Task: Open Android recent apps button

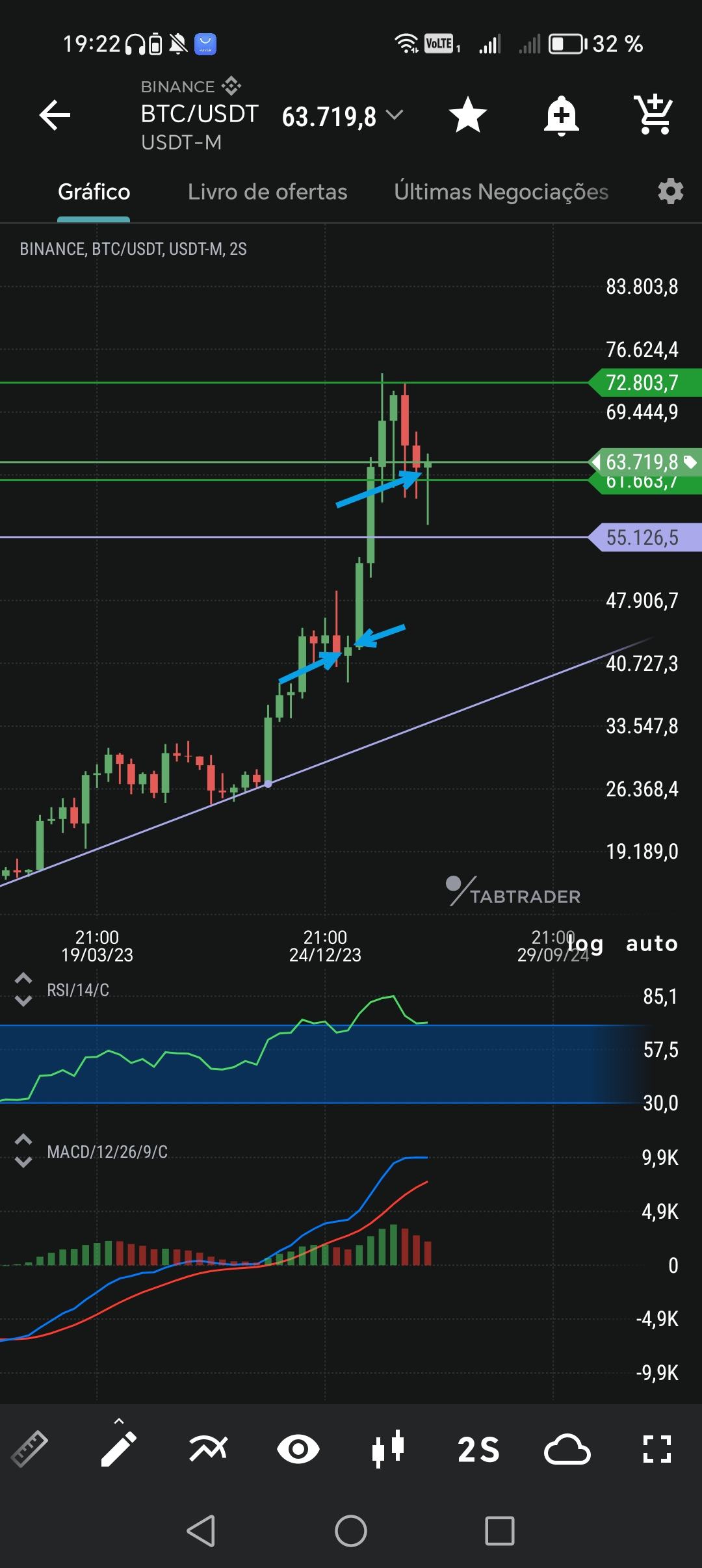Action: click(500, 1531)
